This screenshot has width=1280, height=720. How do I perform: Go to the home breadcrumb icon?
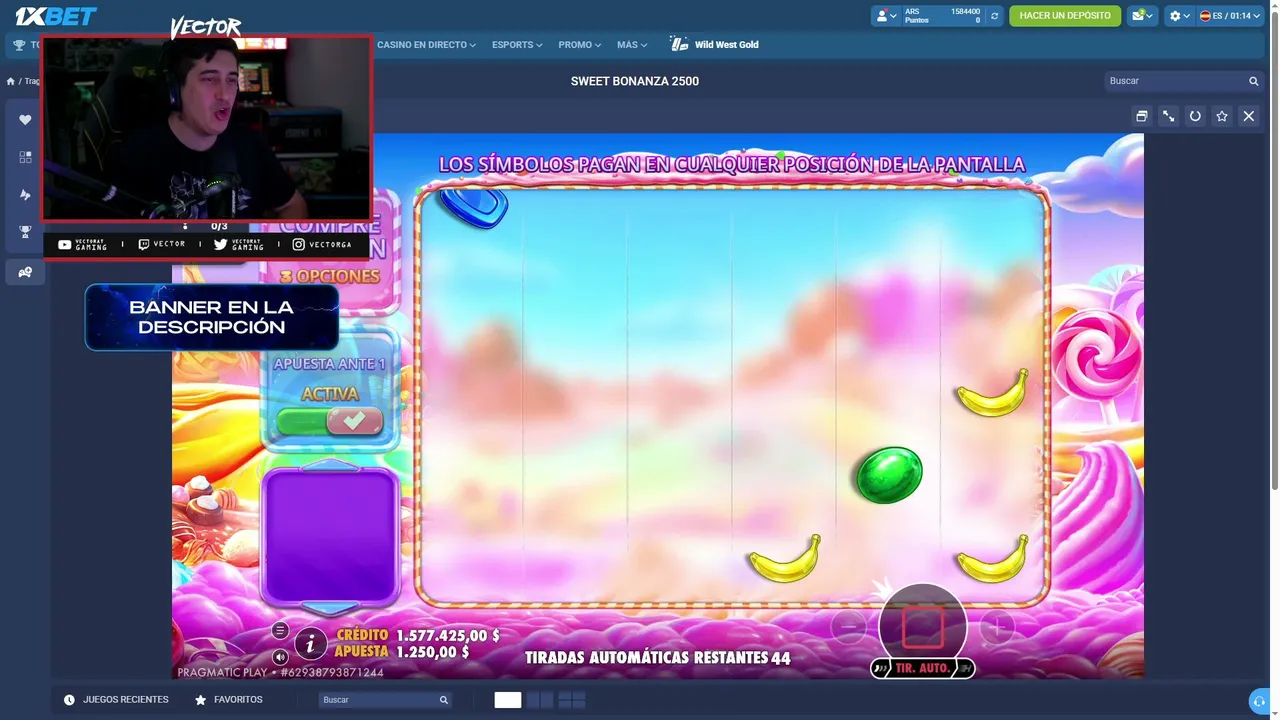point(11,81)
